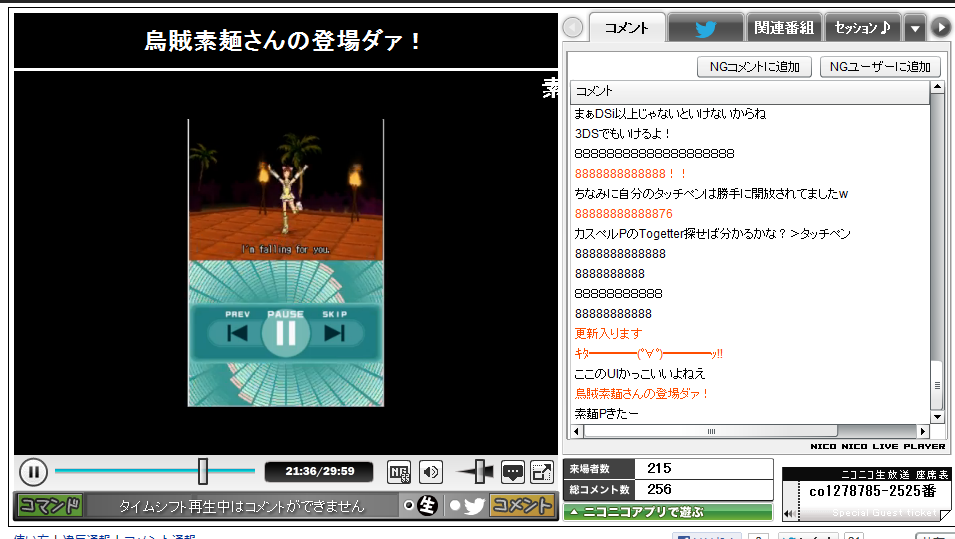Image resolution: width=955 pixels, height=539 pixels.
Task: Click the コメント column header
Action: [750, 91]
